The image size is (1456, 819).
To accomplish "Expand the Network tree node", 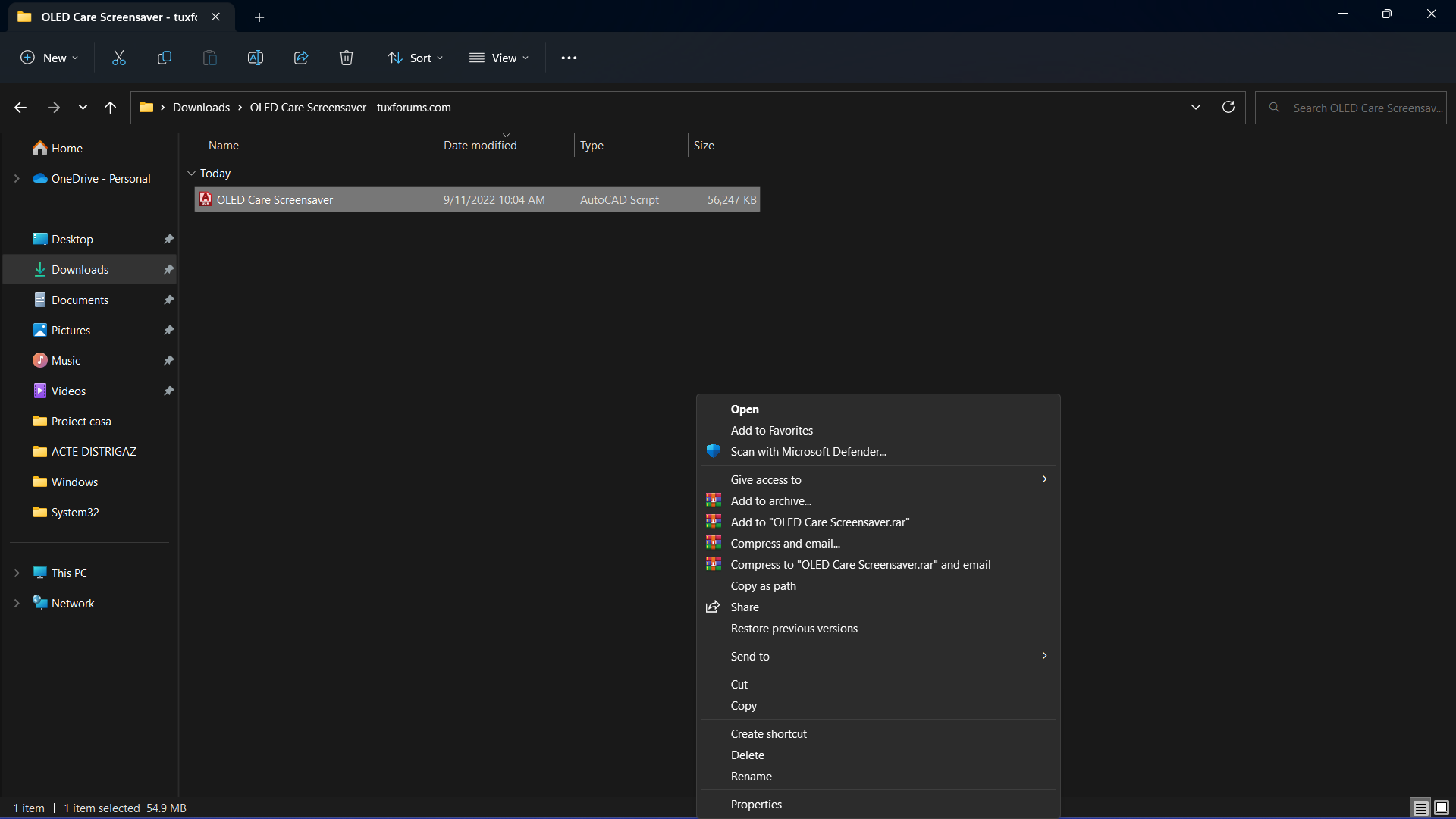I will pos(17,603).
